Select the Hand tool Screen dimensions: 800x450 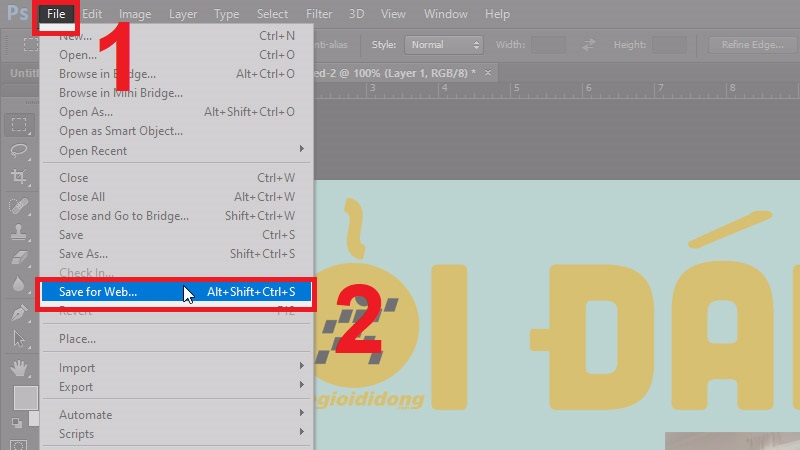(x=19, y=367)
